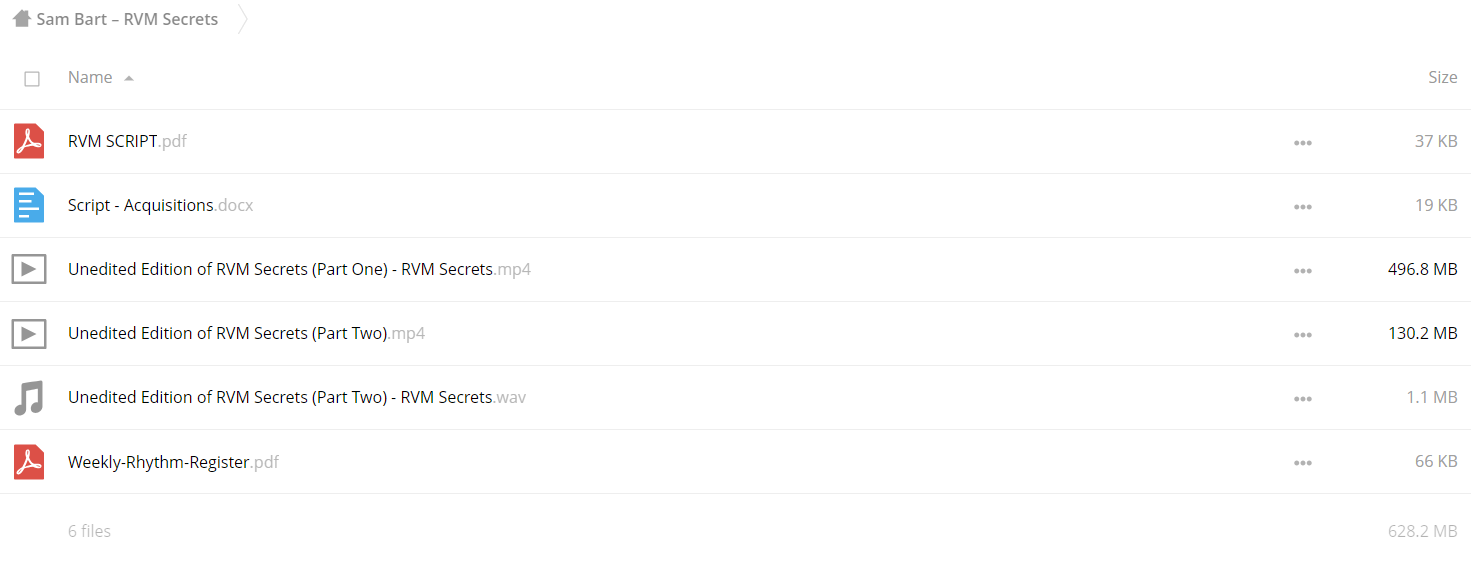Open the RVM SCRIPT.pdf file name
This screenshot has height=567, width=1471.
127,141
